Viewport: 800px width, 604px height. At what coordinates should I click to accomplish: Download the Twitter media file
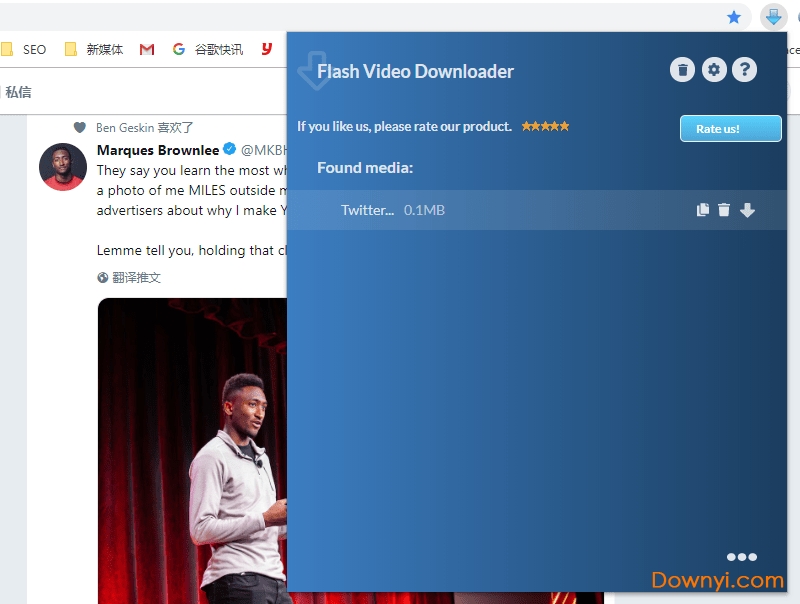[x=748, y=209]
